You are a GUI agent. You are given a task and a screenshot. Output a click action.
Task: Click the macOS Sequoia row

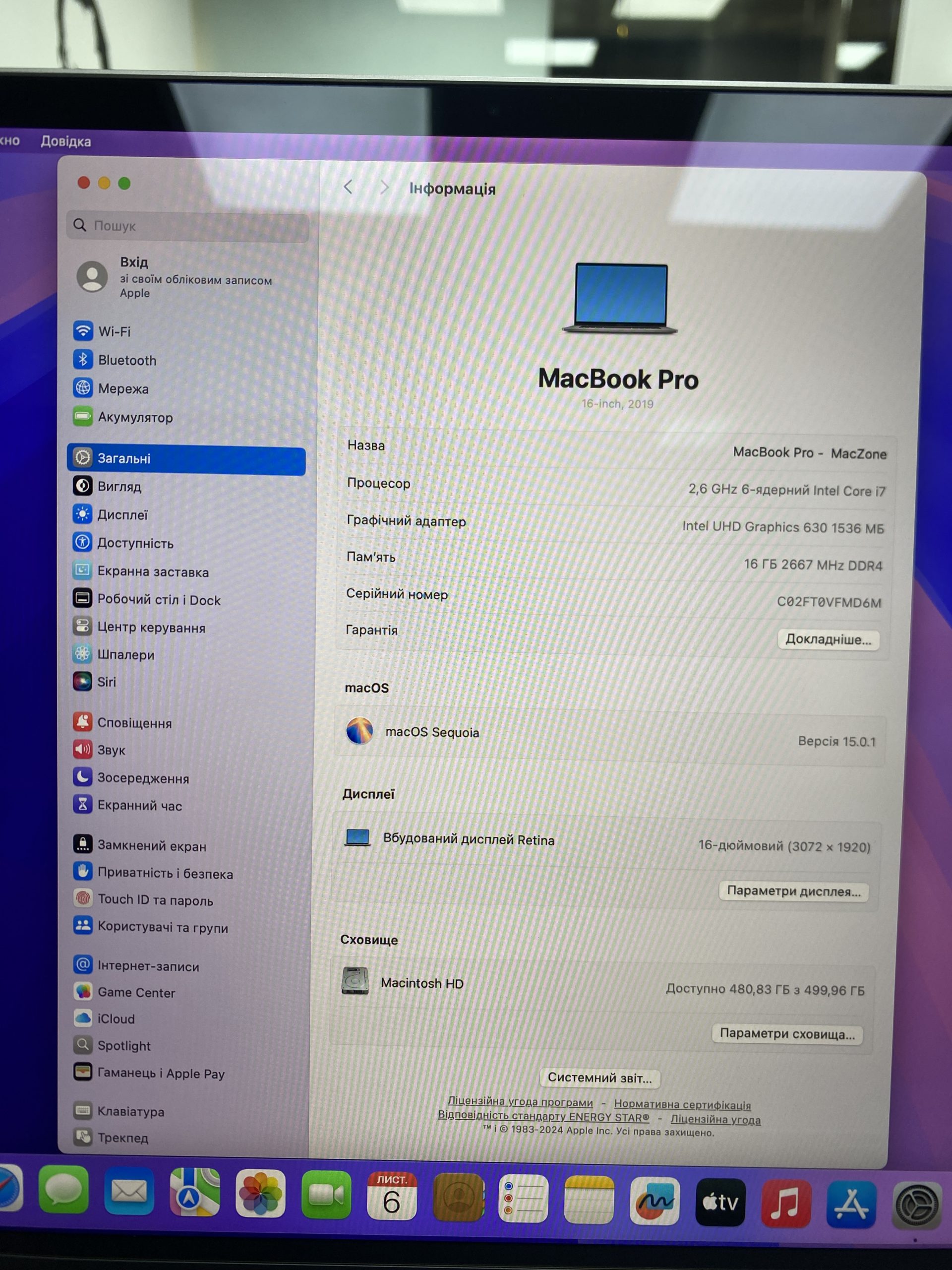(610, 737)
